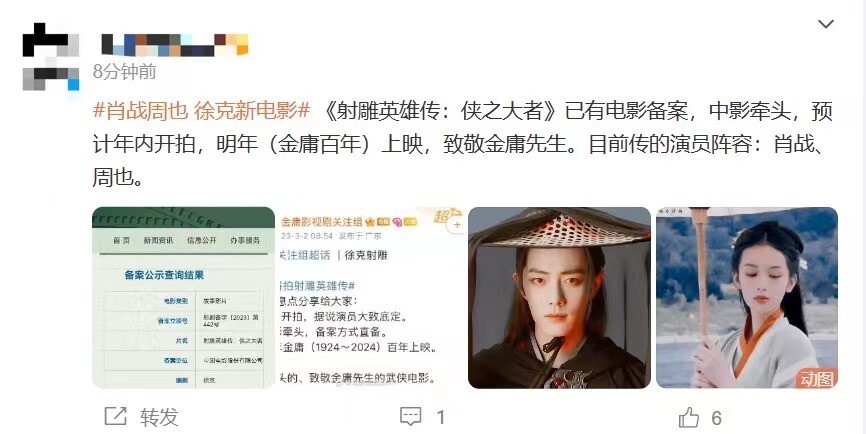Click the plus follow icon in second thumbnail
The width and height of the screenshot is (866, 434).
click(x=457, y=225)
